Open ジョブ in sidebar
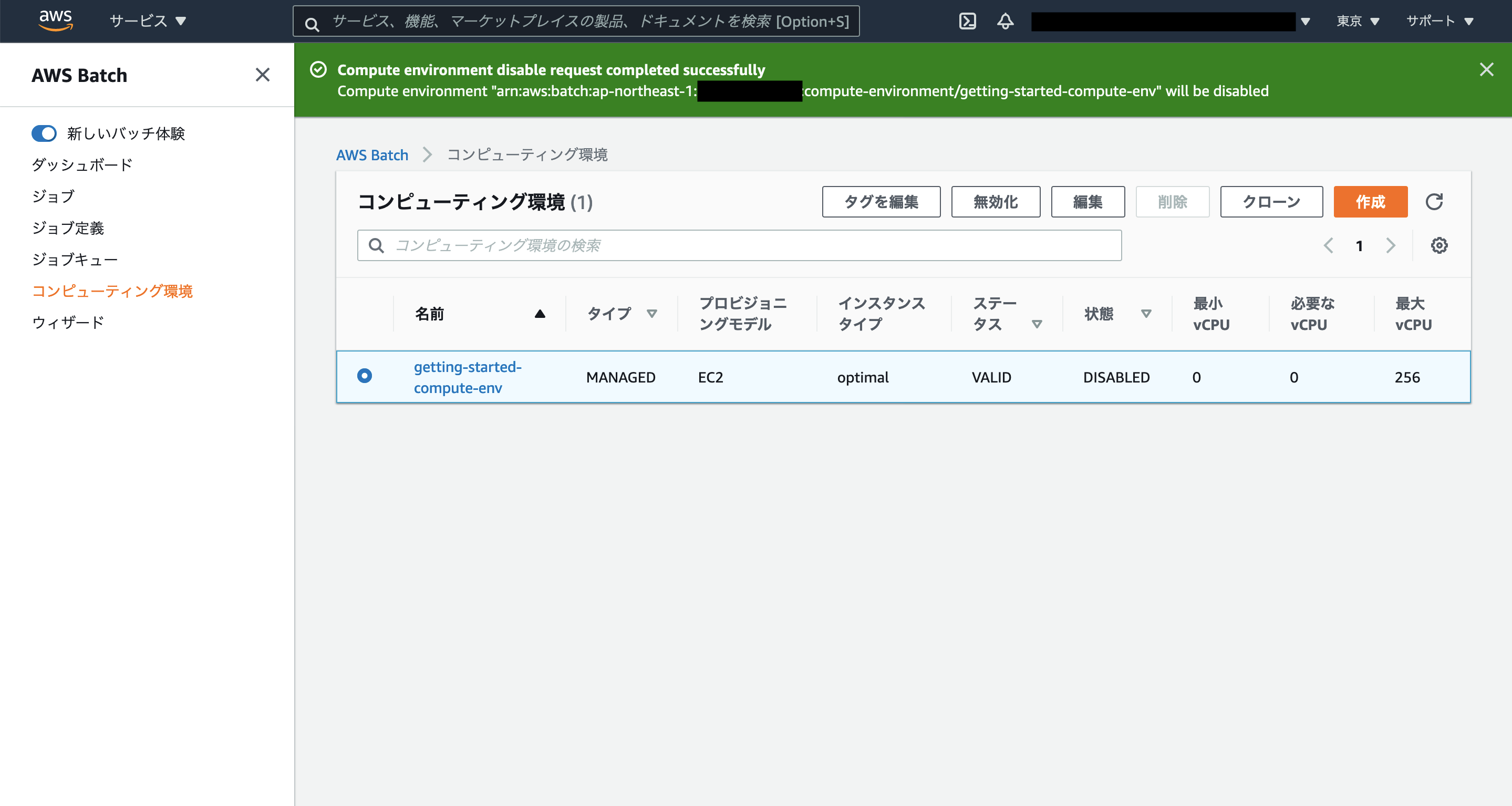 (x=54, y=197)
